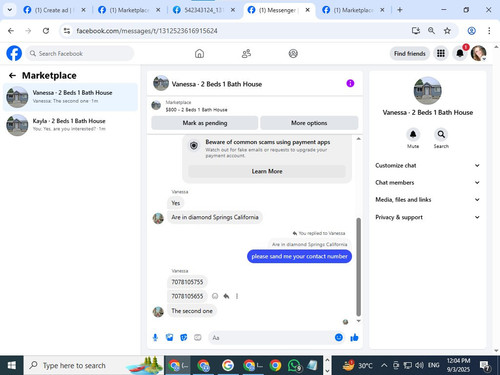Mute the Vanessa conversation

click(x=413, y=135)
